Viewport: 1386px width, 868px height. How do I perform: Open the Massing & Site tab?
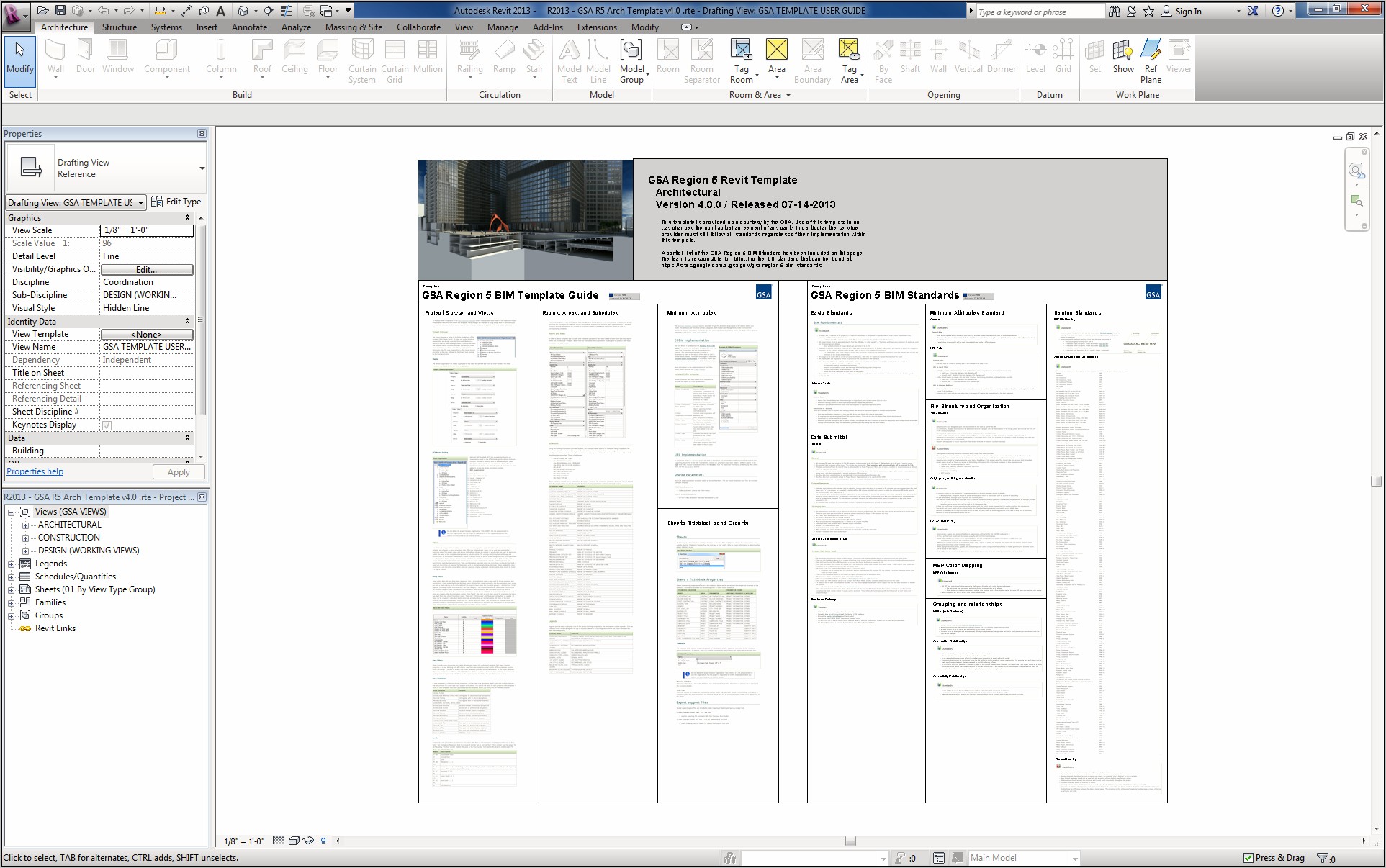354,27
